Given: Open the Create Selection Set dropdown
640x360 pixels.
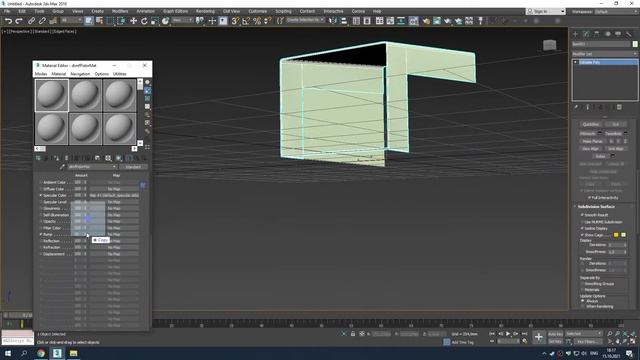Looking at the screenshot, I should (x=305, y=20).
